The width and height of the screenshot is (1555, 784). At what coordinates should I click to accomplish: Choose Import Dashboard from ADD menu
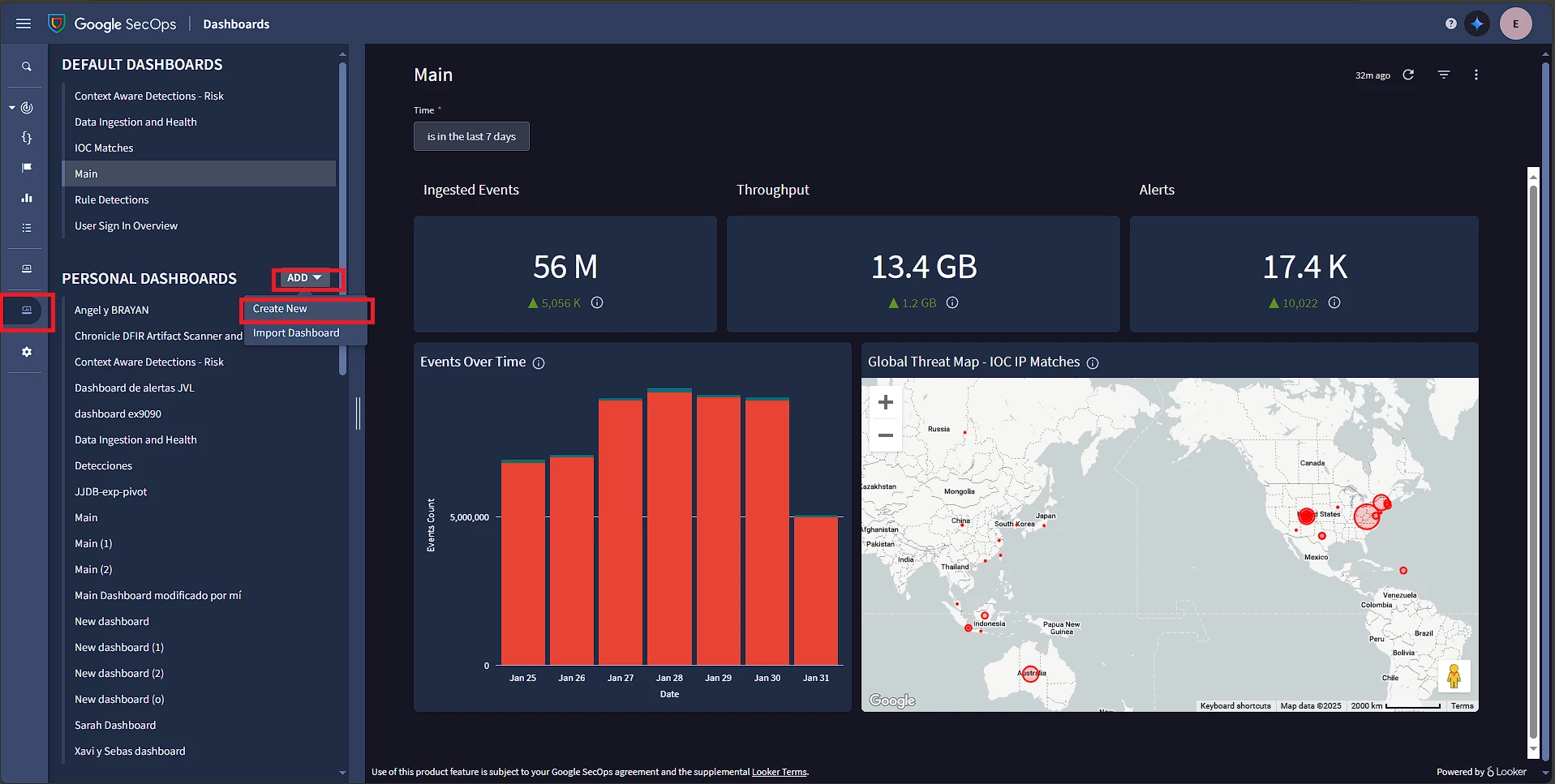tap(306, 333)
